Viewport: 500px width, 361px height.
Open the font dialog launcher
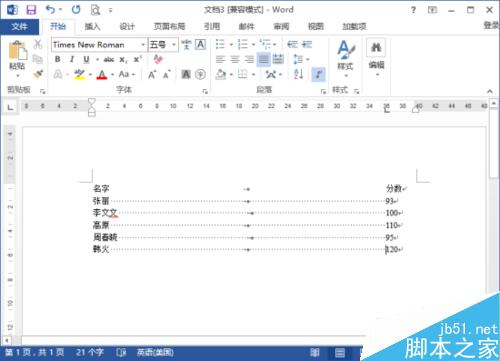205,91
